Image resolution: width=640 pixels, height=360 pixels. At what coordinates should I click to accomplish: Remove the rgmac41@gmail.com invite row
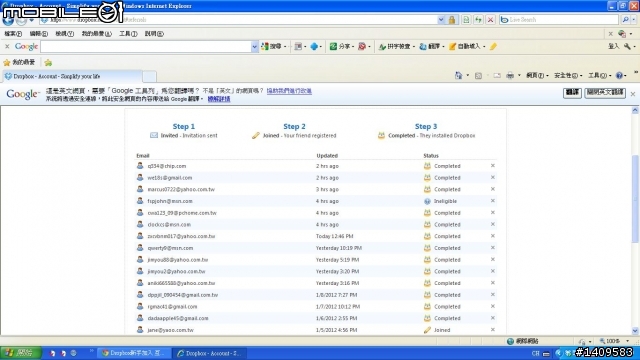(493, 306)
